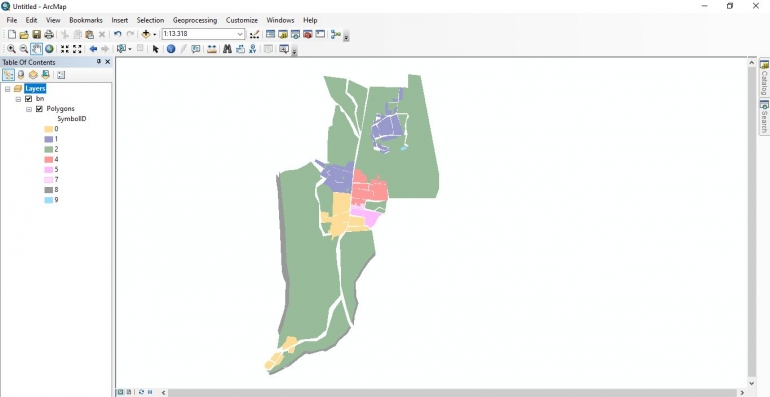Zoom to Full Extent globe
This screenshot has height=397, width=770.
[x=49, y=49]
